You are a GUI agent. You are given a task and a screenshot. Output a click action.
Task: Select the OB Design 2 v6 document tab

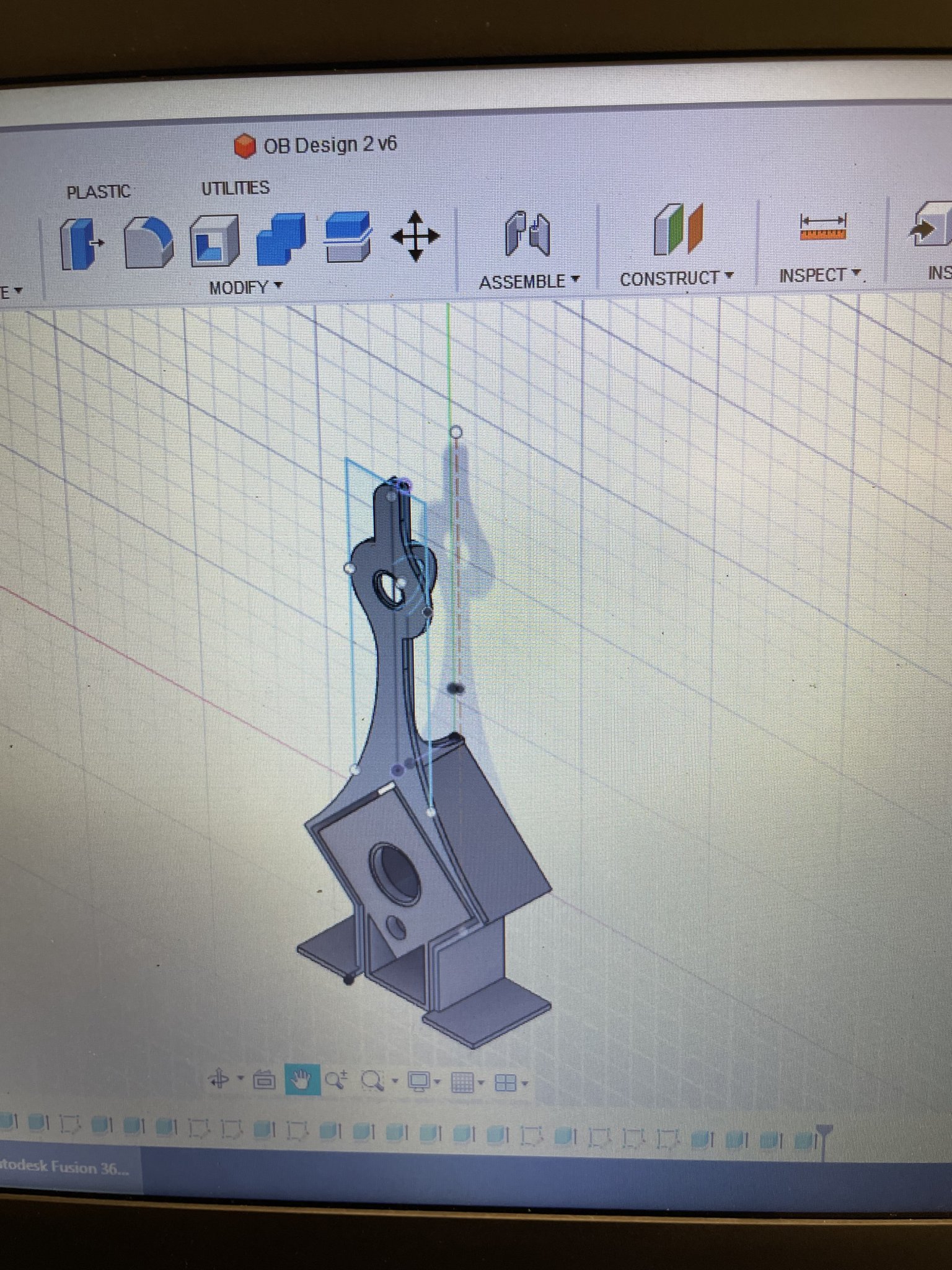click(x=316, y=146)
